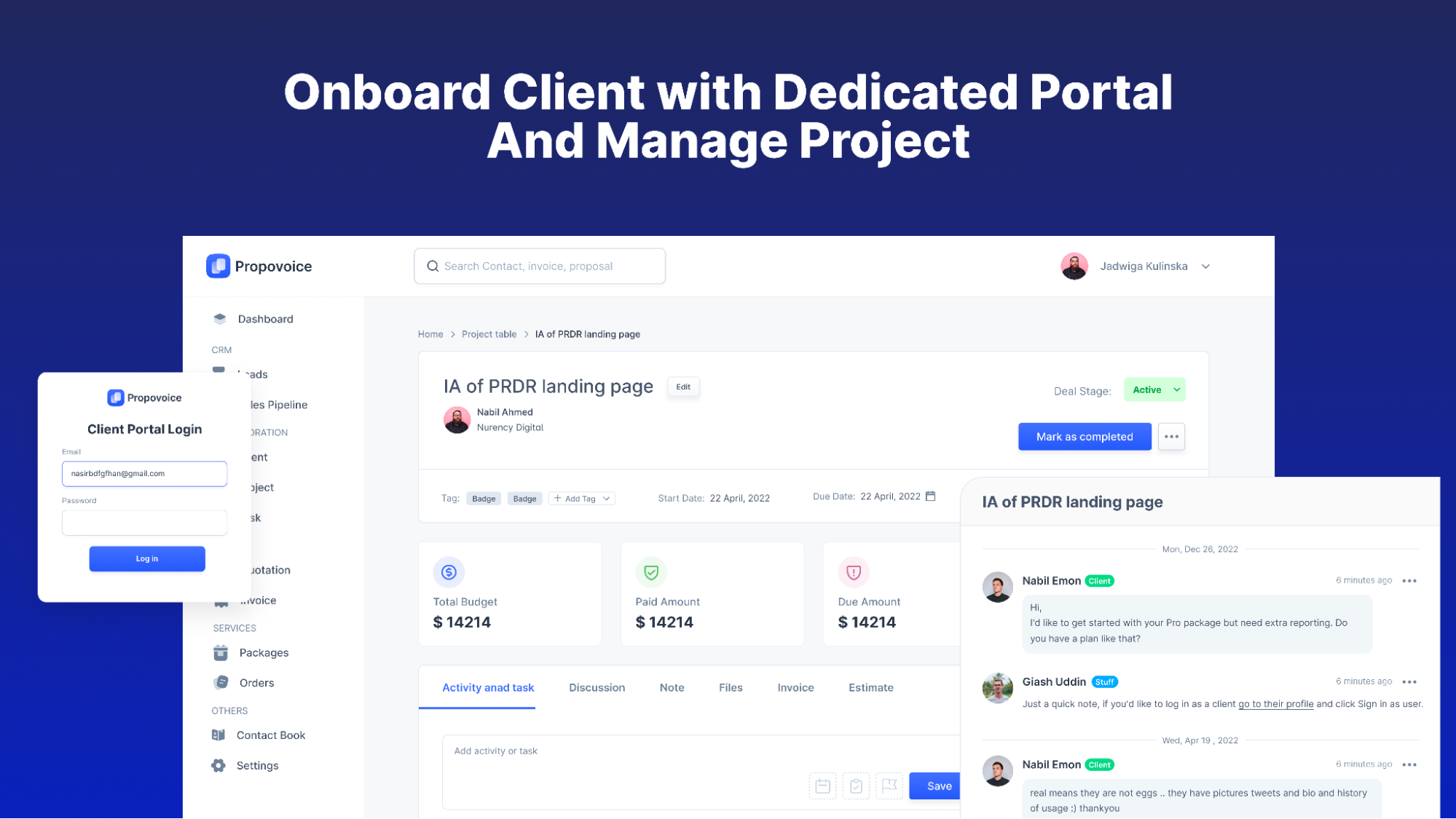The image size is (1456, 819).
Task: Click the Edit button on project title
Action: coord(683,387)
